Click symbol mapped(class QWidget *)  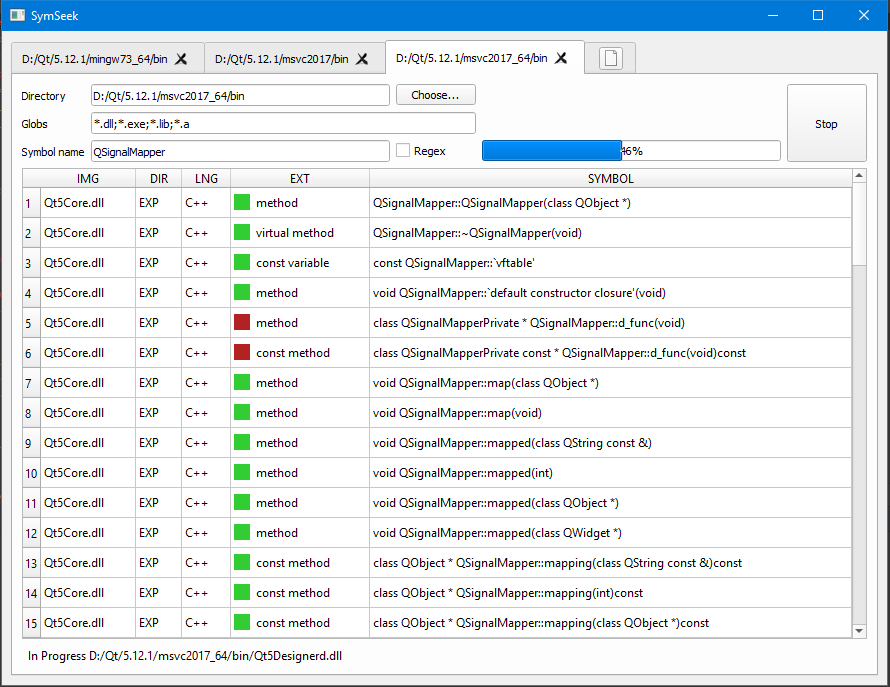[x=497, y=533]
